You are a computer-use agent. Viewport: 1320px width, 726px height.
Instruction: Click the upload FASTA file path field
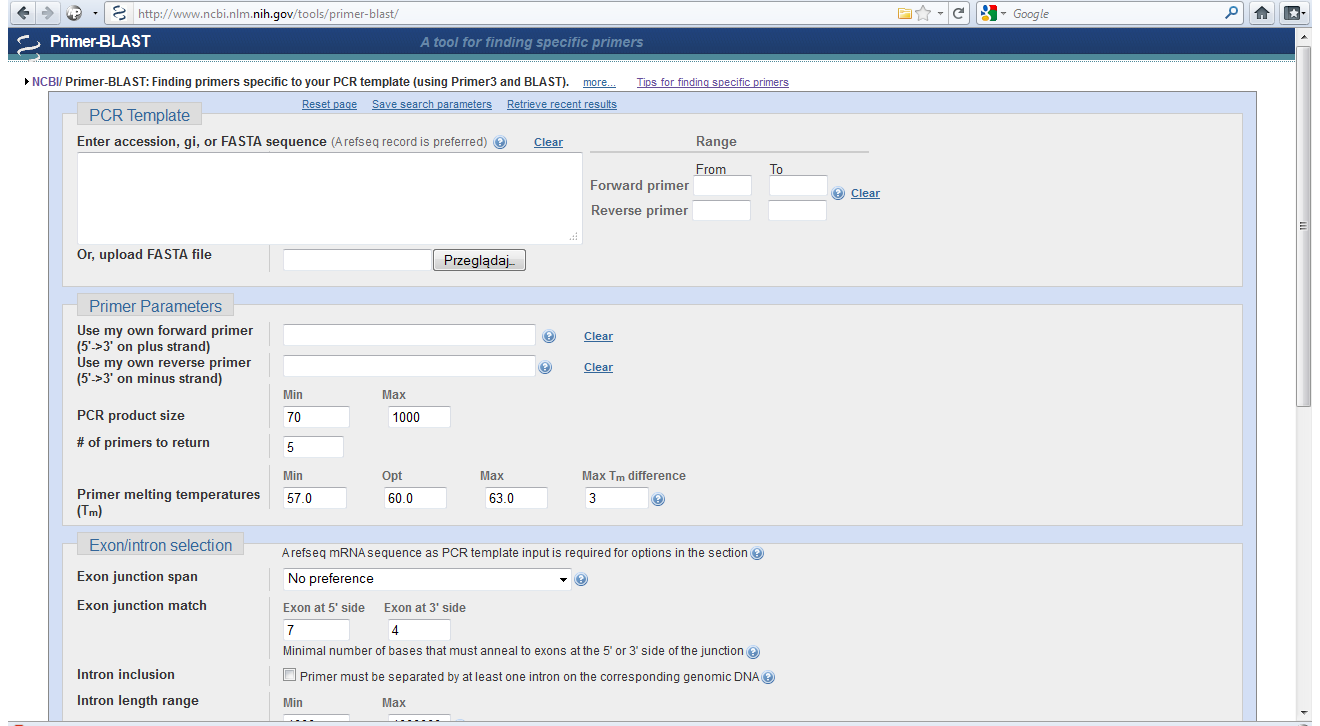357,260
